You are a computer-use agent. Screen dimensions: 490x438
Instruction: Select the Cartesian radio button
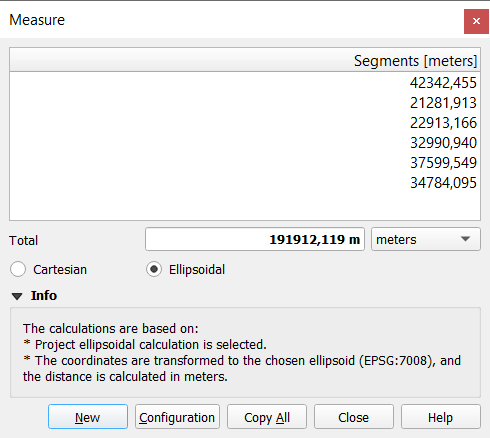click(x=18, y=269)
